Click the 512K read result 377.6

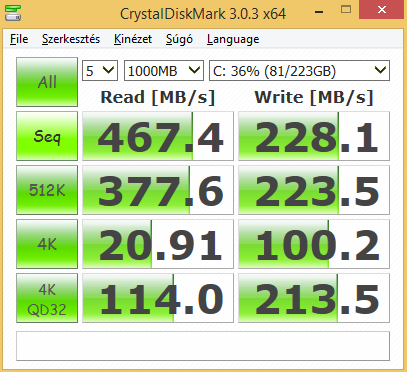[158, 190]
